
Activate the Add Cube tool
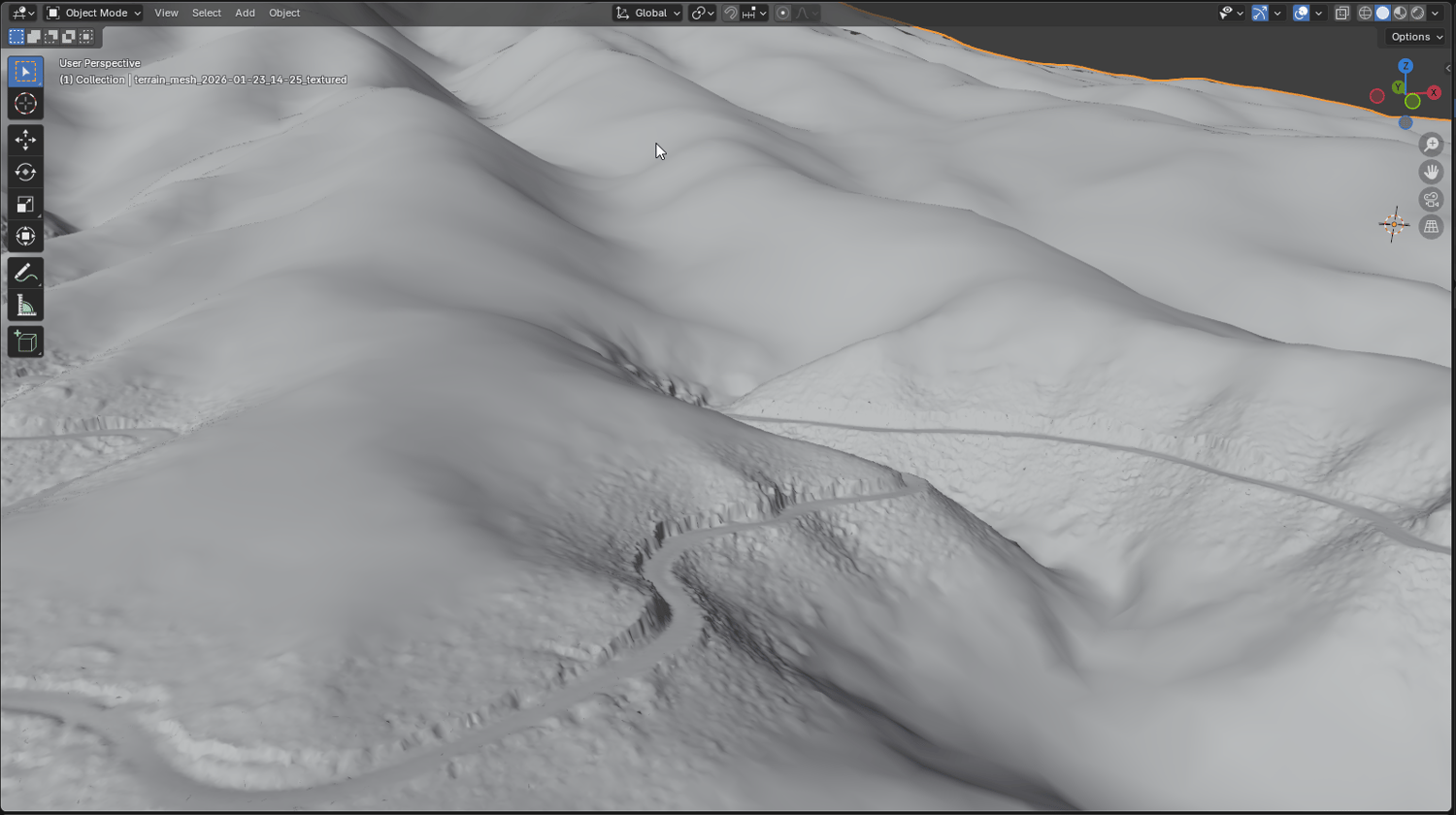[25, 342]
